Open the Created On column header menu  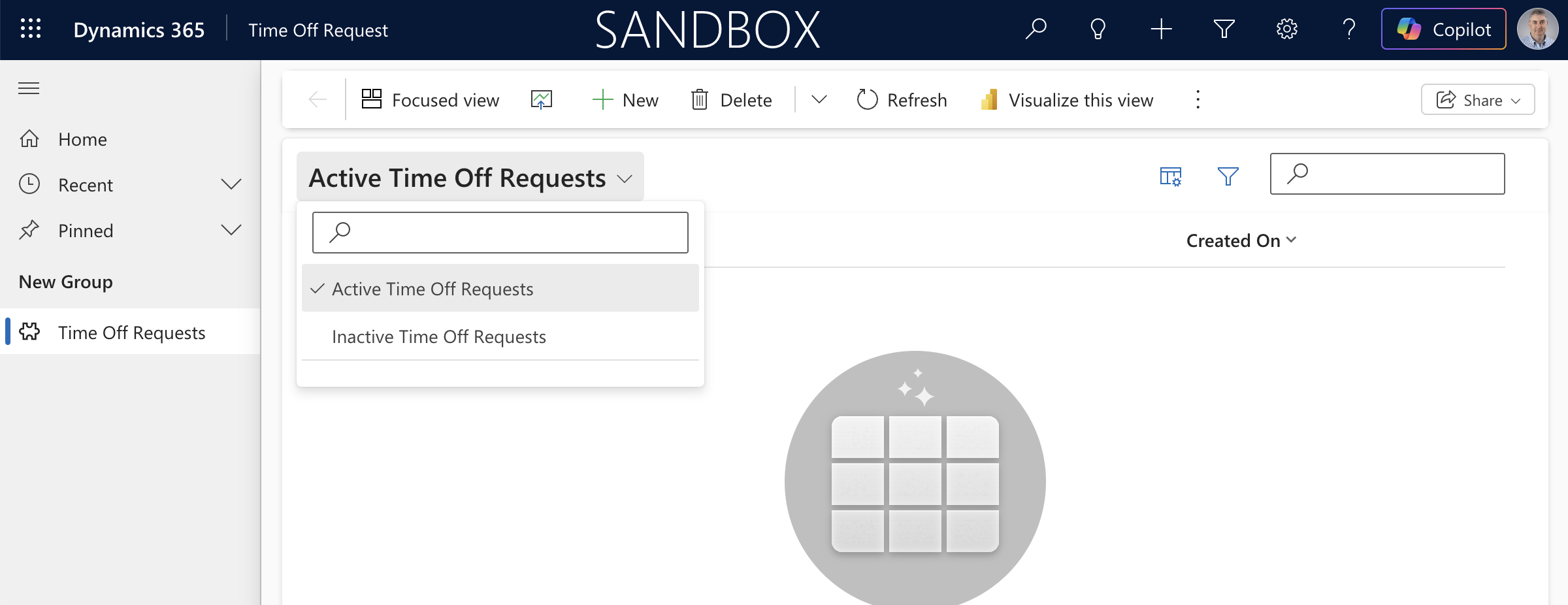point(1241,241)
